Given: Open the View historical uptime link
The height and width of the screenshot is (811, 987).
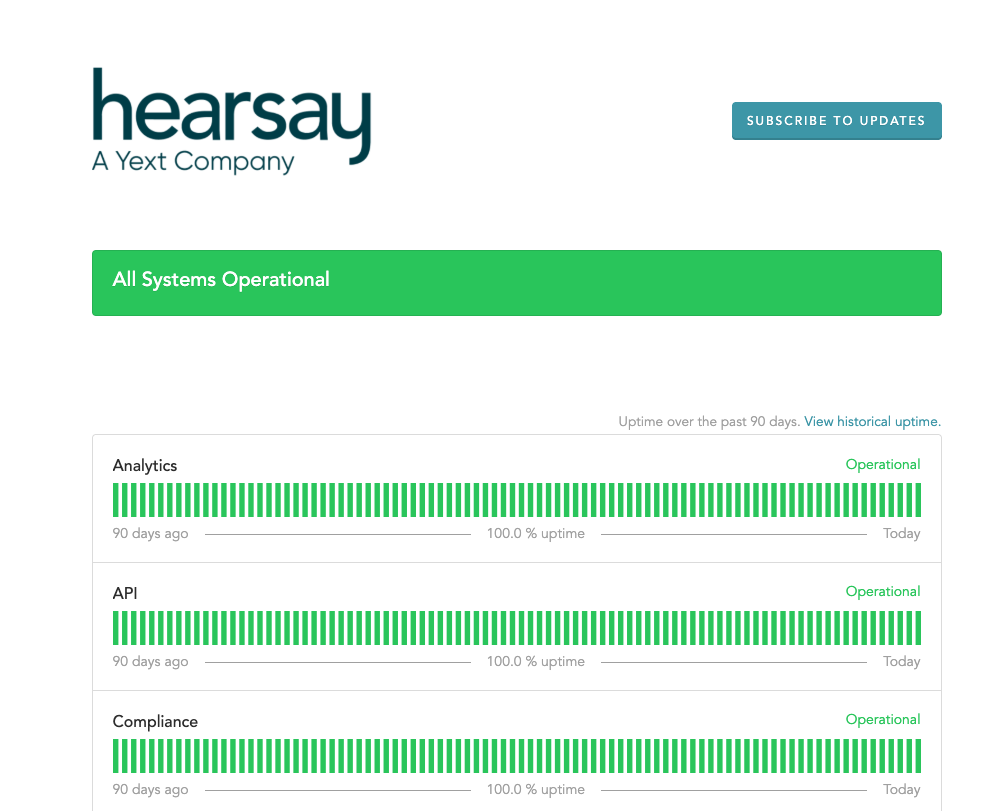Looking at the screenshot, I should [872, 421].
